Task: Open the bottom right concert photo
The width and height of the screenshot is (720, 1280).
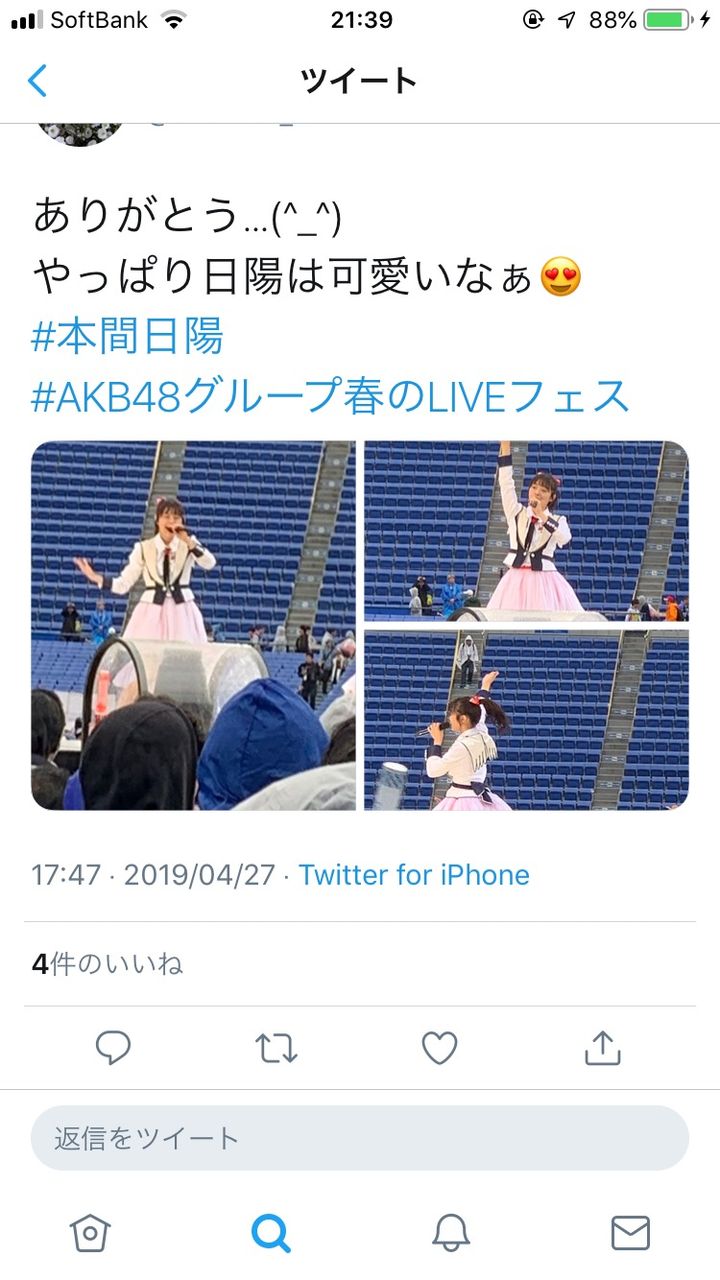Action: point(526,720)
